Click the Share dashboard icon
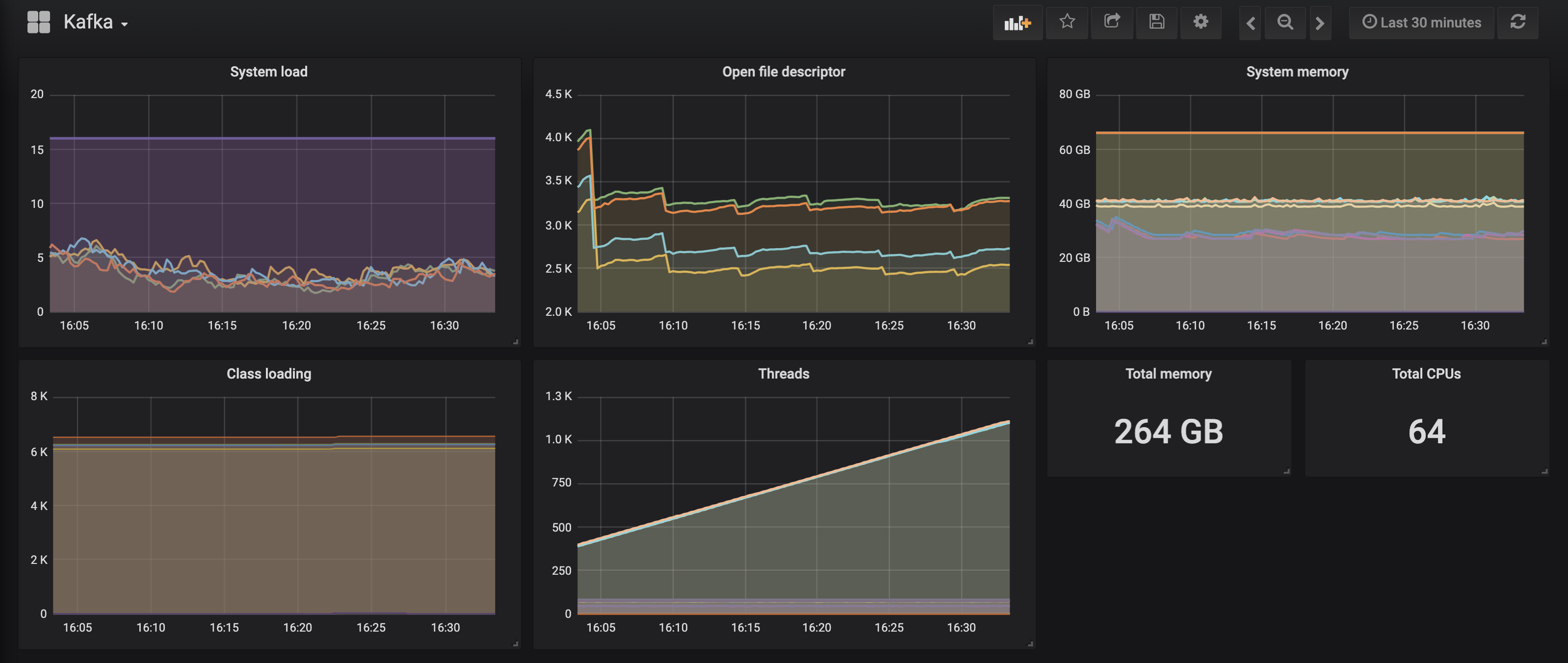This screenshot has width=1568, height=663. [x=1111, y=22]
